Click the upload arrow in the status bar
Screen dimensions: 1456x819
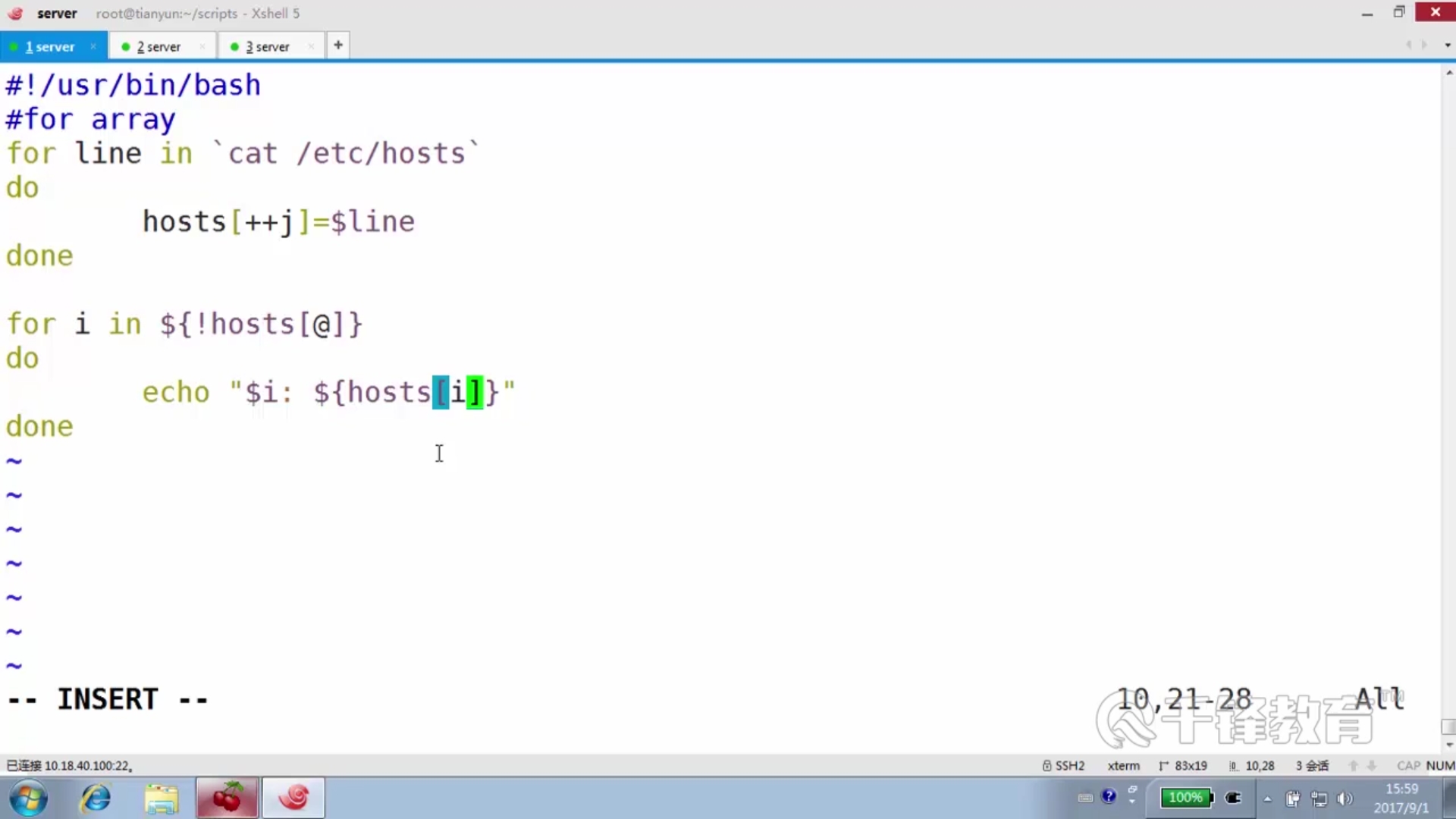pyautogui.click(x=1354, y=766)
